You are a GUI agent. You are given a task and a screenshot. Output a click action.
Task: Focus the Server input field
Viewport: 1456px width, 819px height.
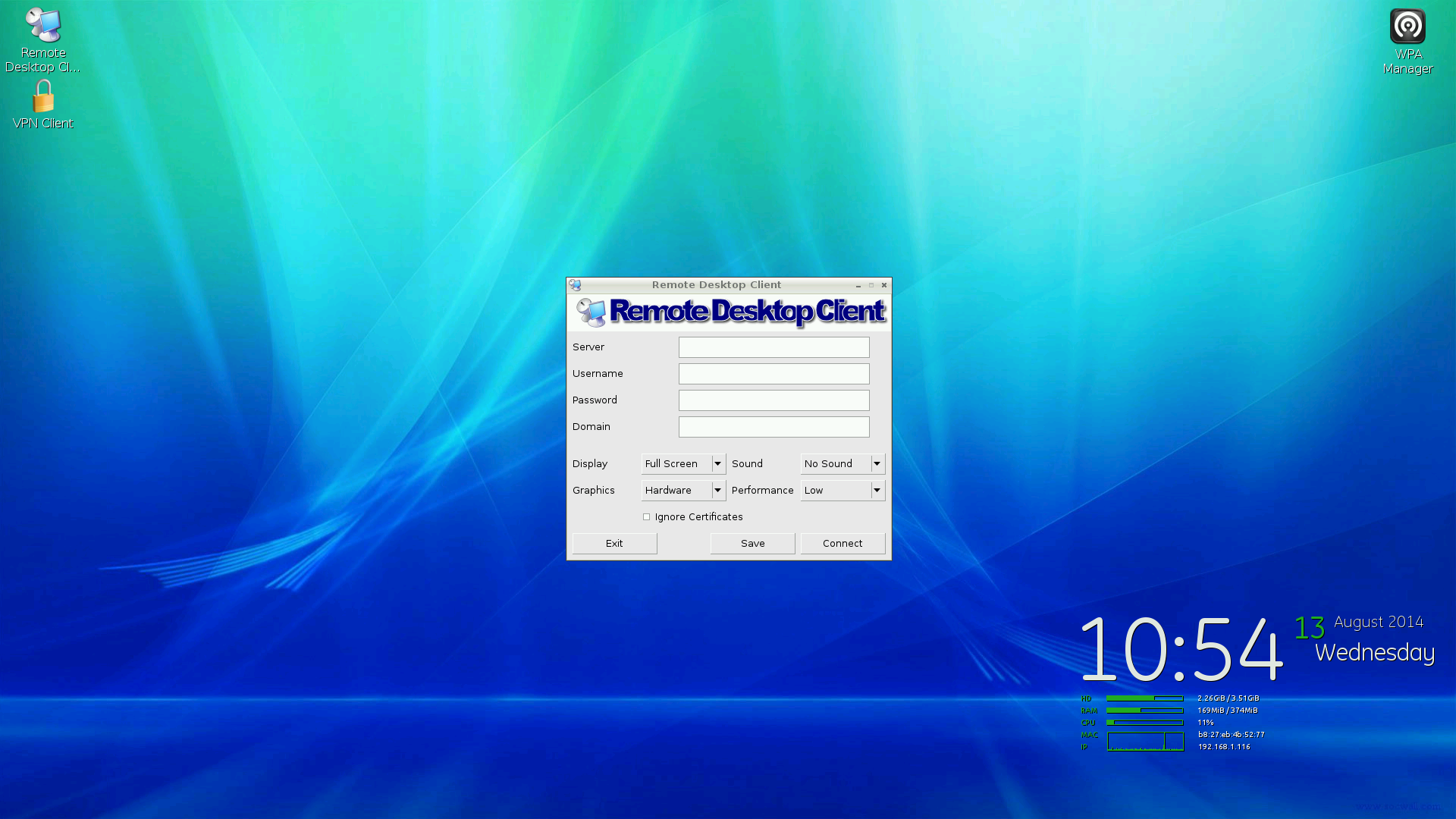[773, 347]
